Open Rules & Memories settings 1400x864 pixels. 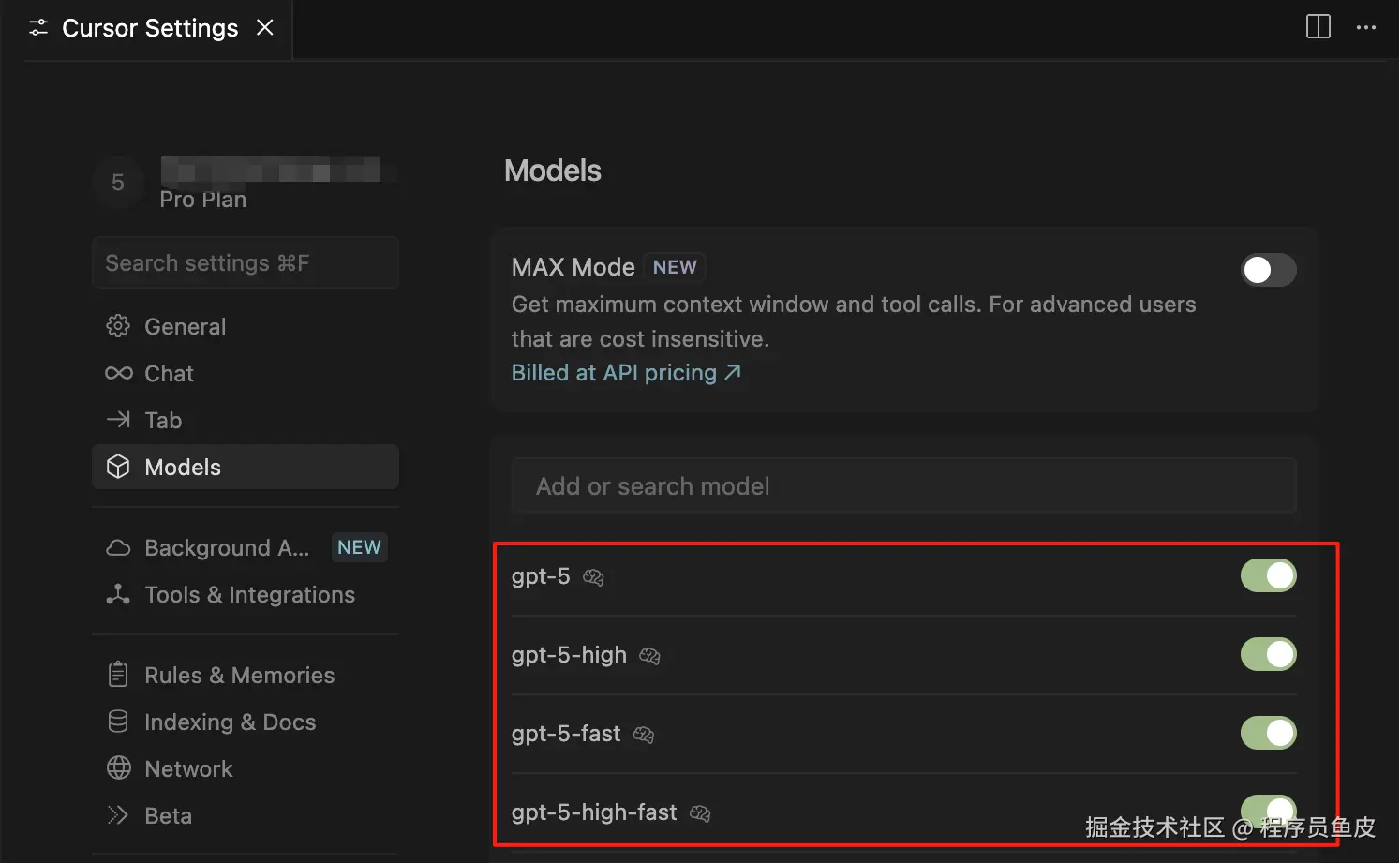pos(246,675)
